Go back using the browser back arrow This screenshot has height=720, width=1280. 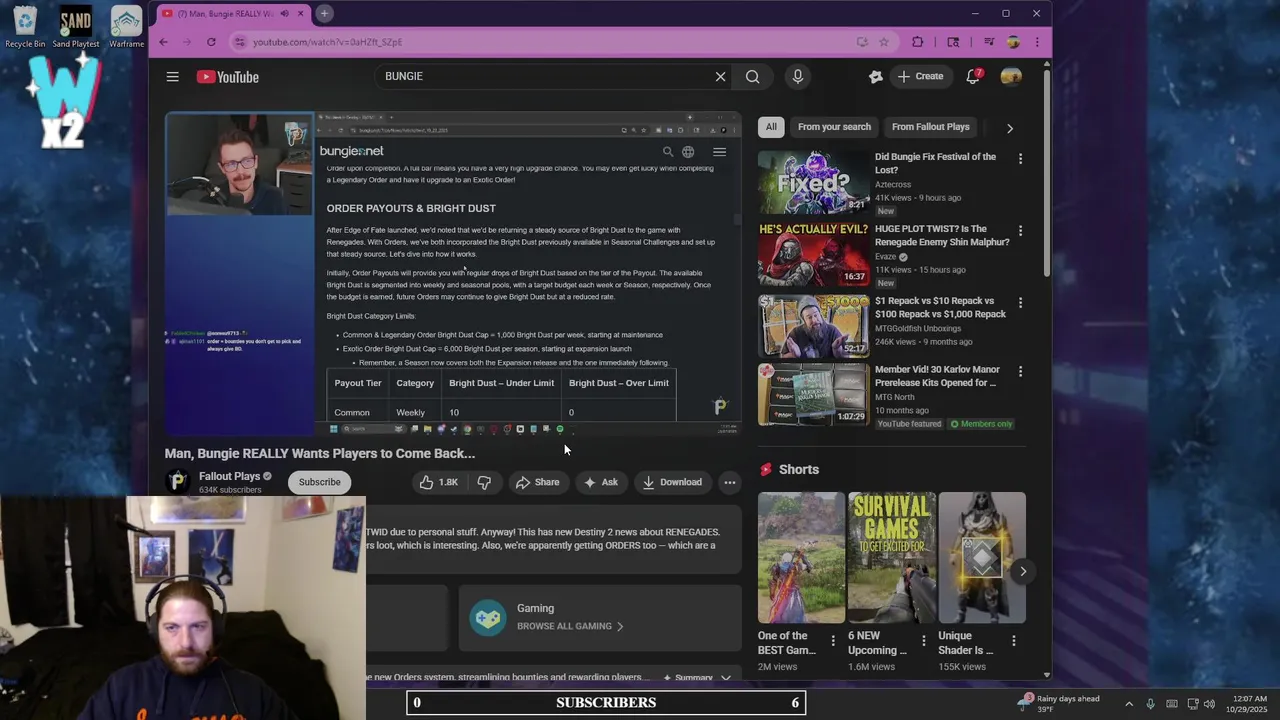coord(163,42)
